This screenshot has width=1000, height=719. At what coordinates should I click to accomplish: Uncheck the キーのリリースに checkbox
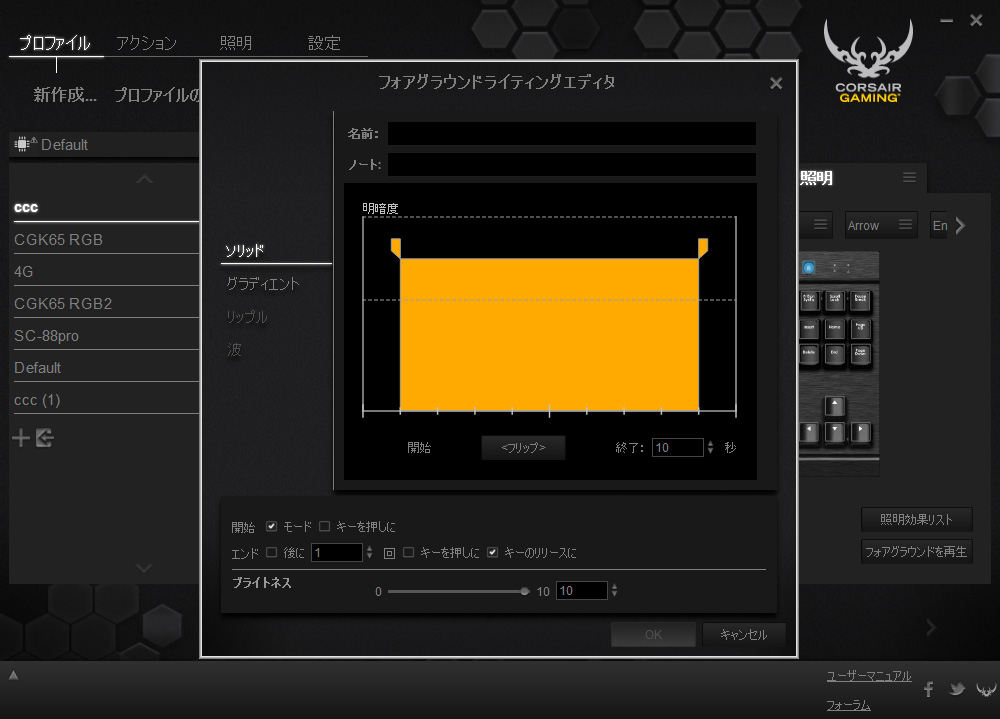493,552
